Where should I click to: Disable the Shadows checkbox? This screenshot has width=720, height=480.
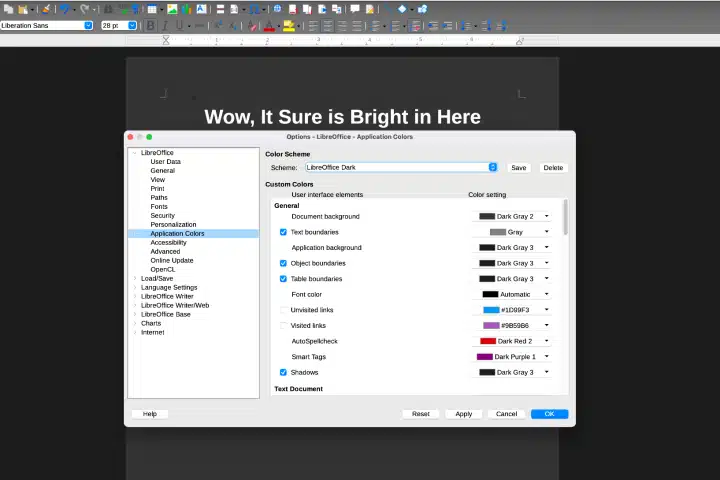[x=283, y=372]
